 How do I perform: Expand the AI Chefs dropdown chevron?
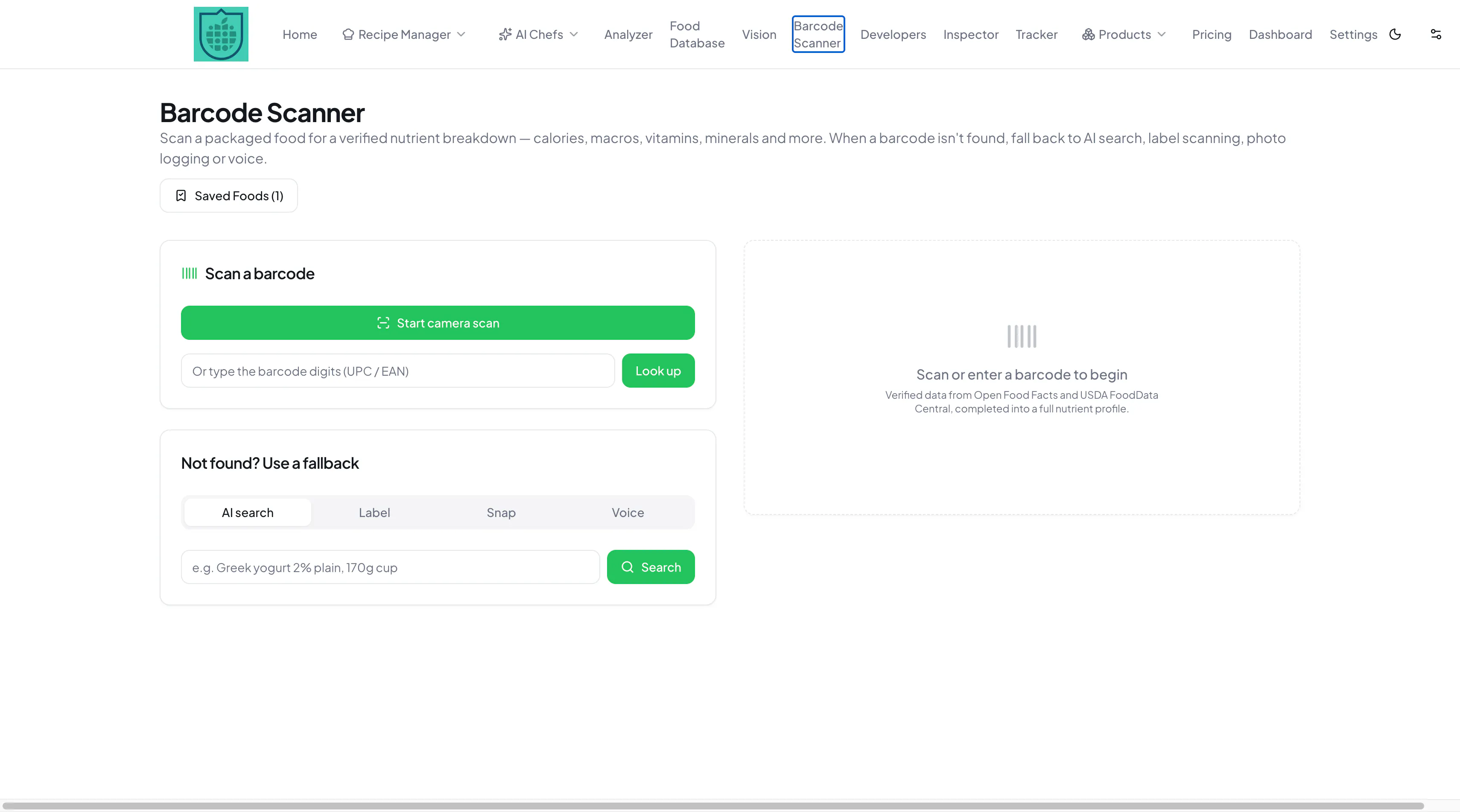(574, 35)
